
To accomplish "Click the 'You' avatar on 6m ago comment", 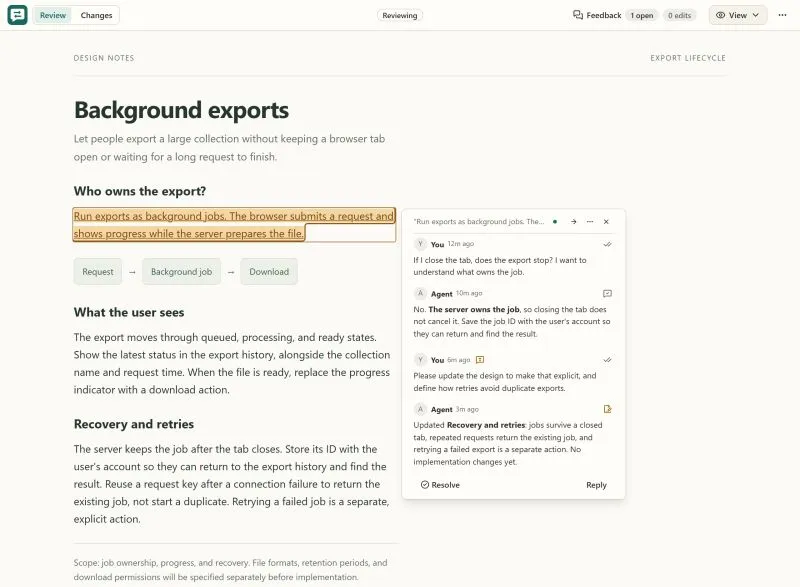I will point(420,360).
